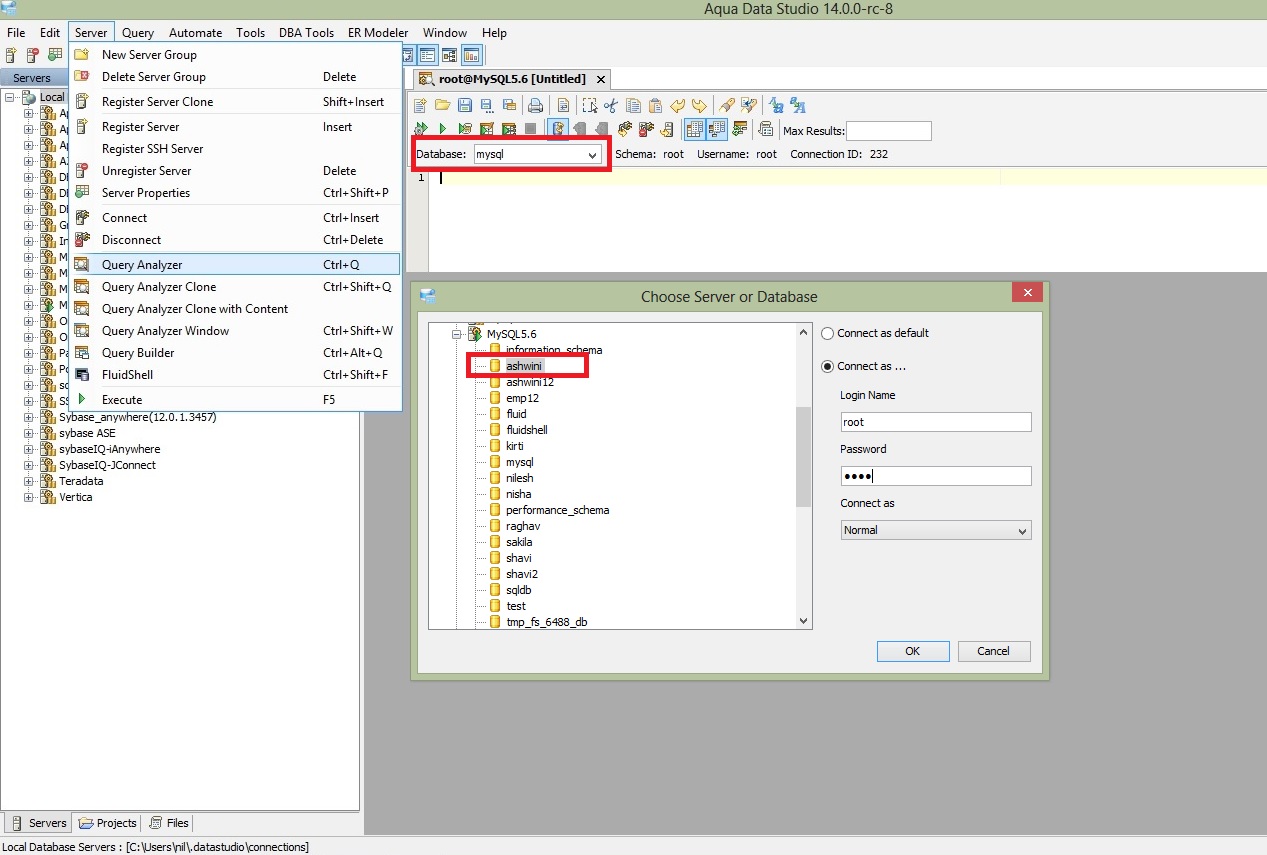Click the Open file folder icon
This screenshot has height=855, width=1267.
click(443, 105)
